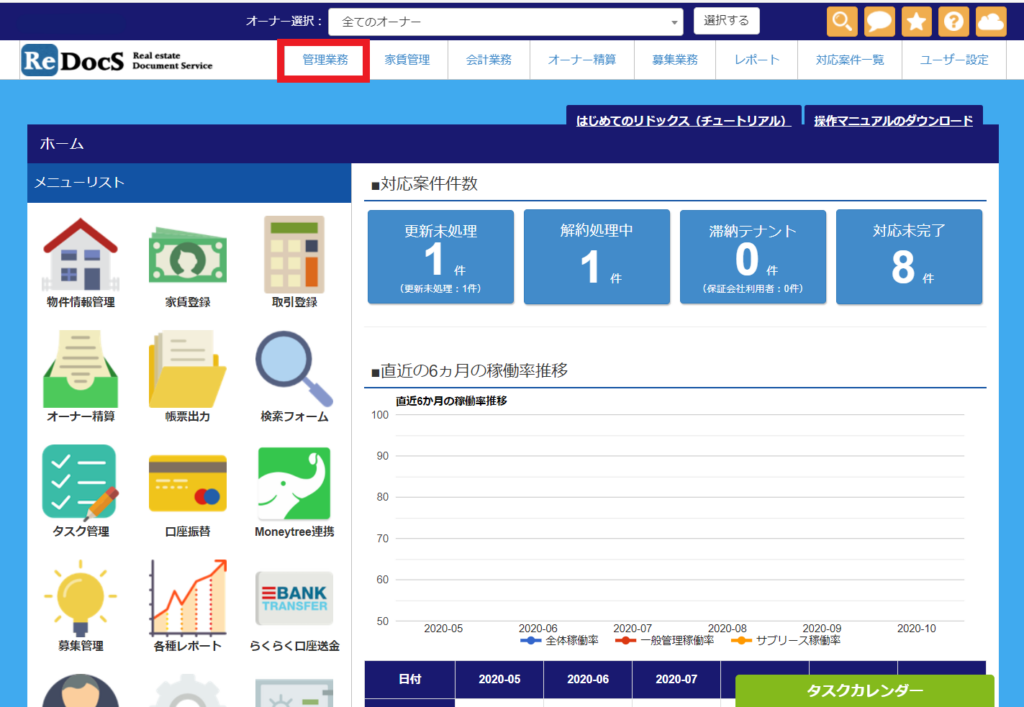Click the orange search icon in header
Viewport: 1024px width, 707px height.
click(843, 21)
